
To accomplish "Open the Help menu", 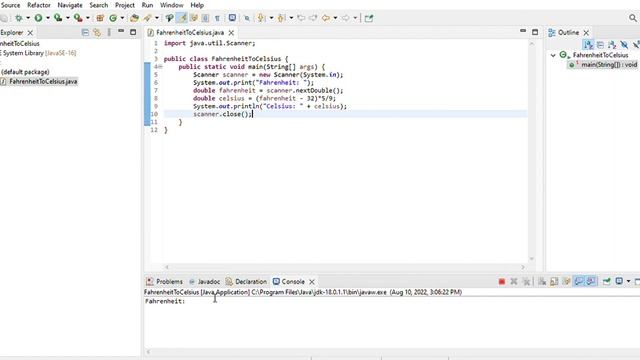I will 197,5.
